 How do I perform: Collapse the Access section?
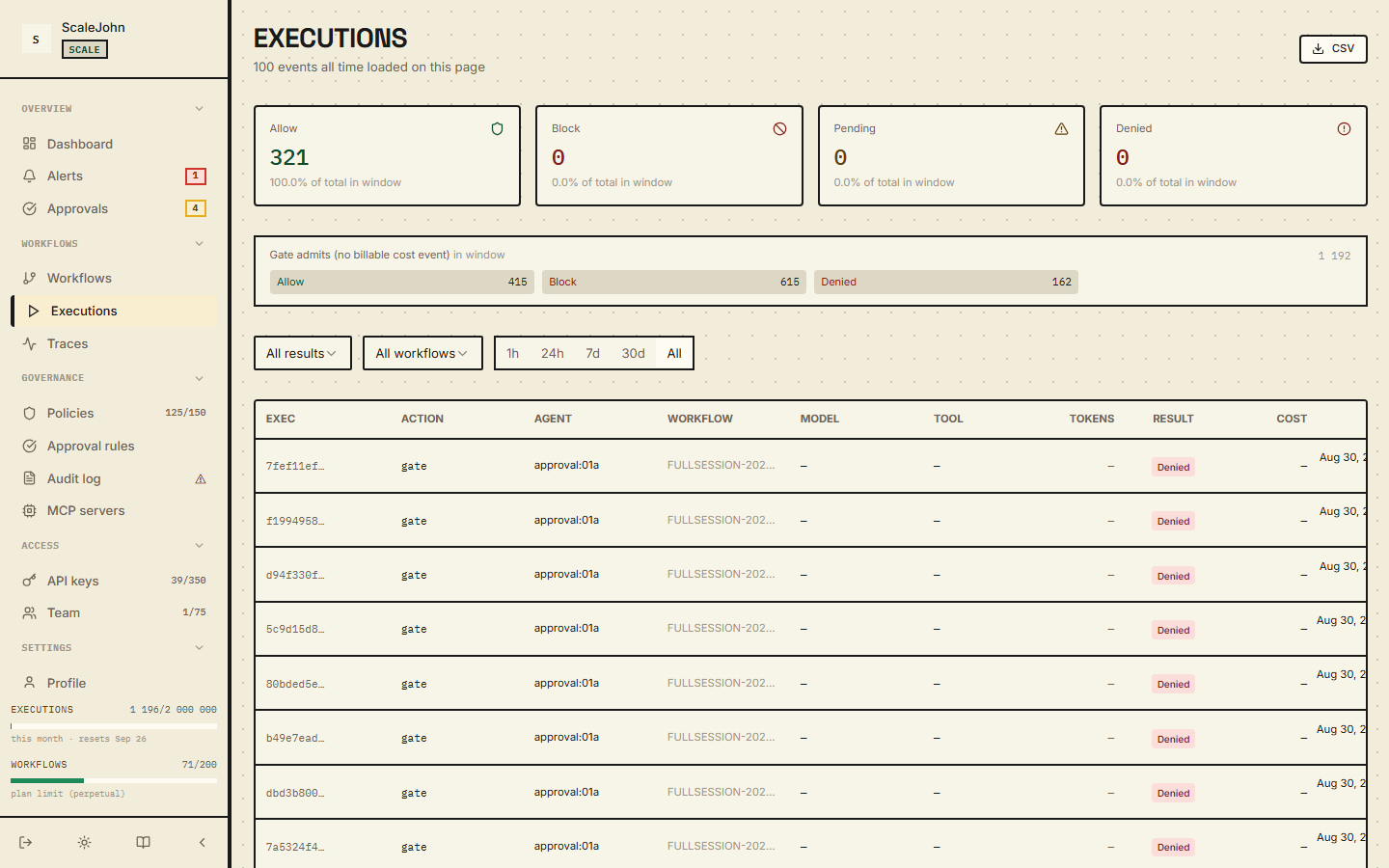point(200,546)
